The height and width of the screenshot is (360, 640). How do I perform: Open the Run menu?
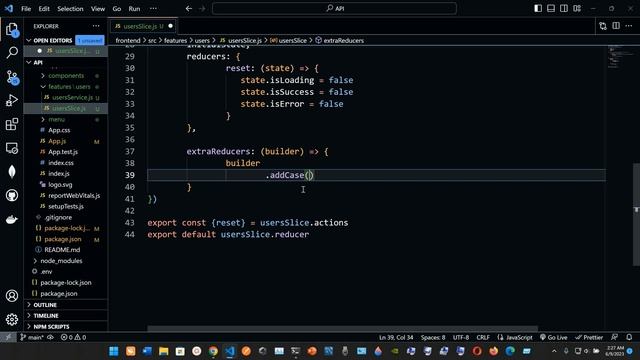(x=134, y=9)
